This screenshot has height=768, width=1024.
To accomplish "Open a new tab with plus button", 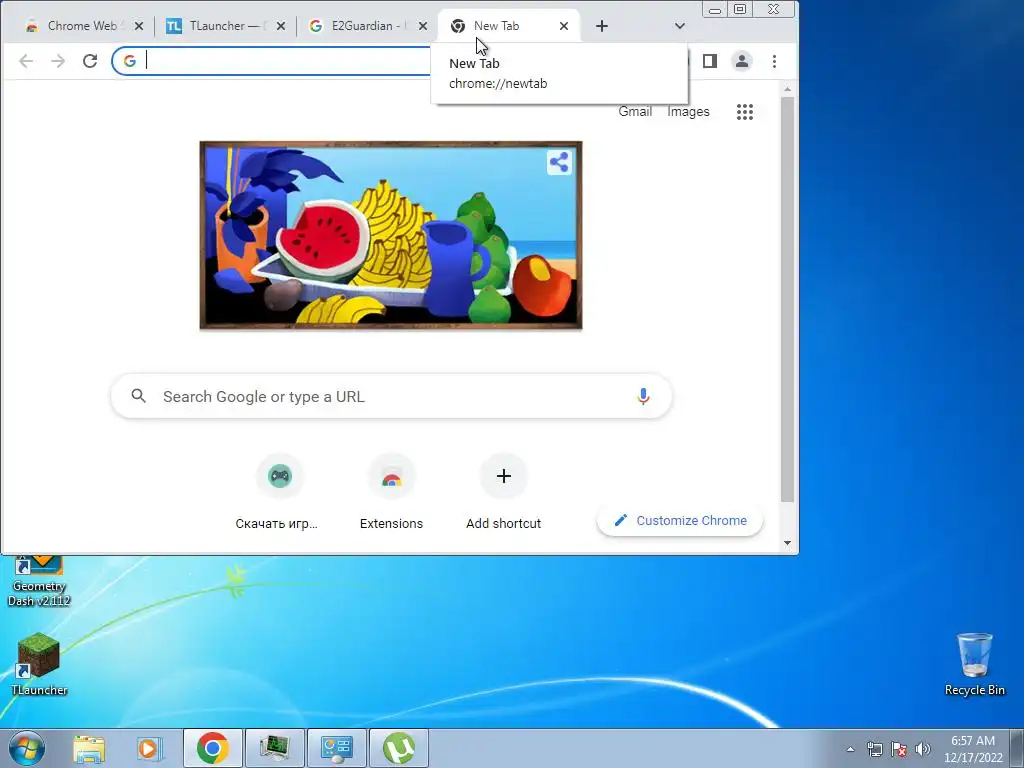I will pyautogui.click(x=602, y=26).
